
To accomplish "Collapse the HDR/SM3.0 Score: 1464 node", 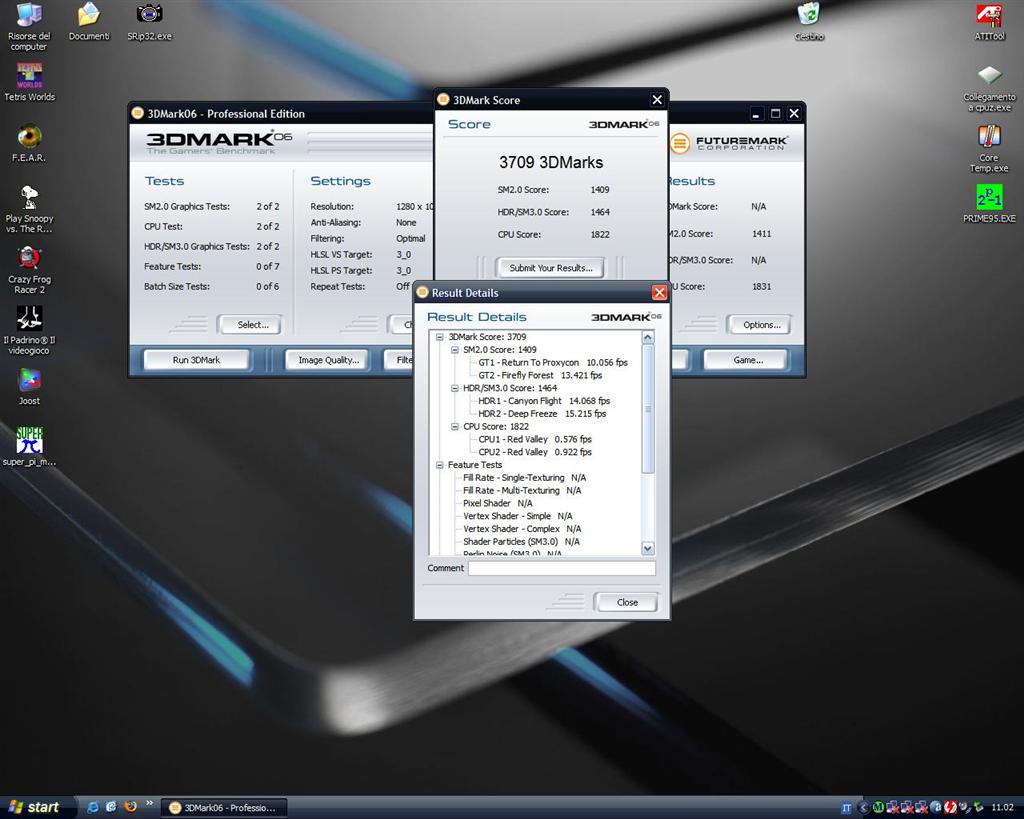I will point(455,388).
